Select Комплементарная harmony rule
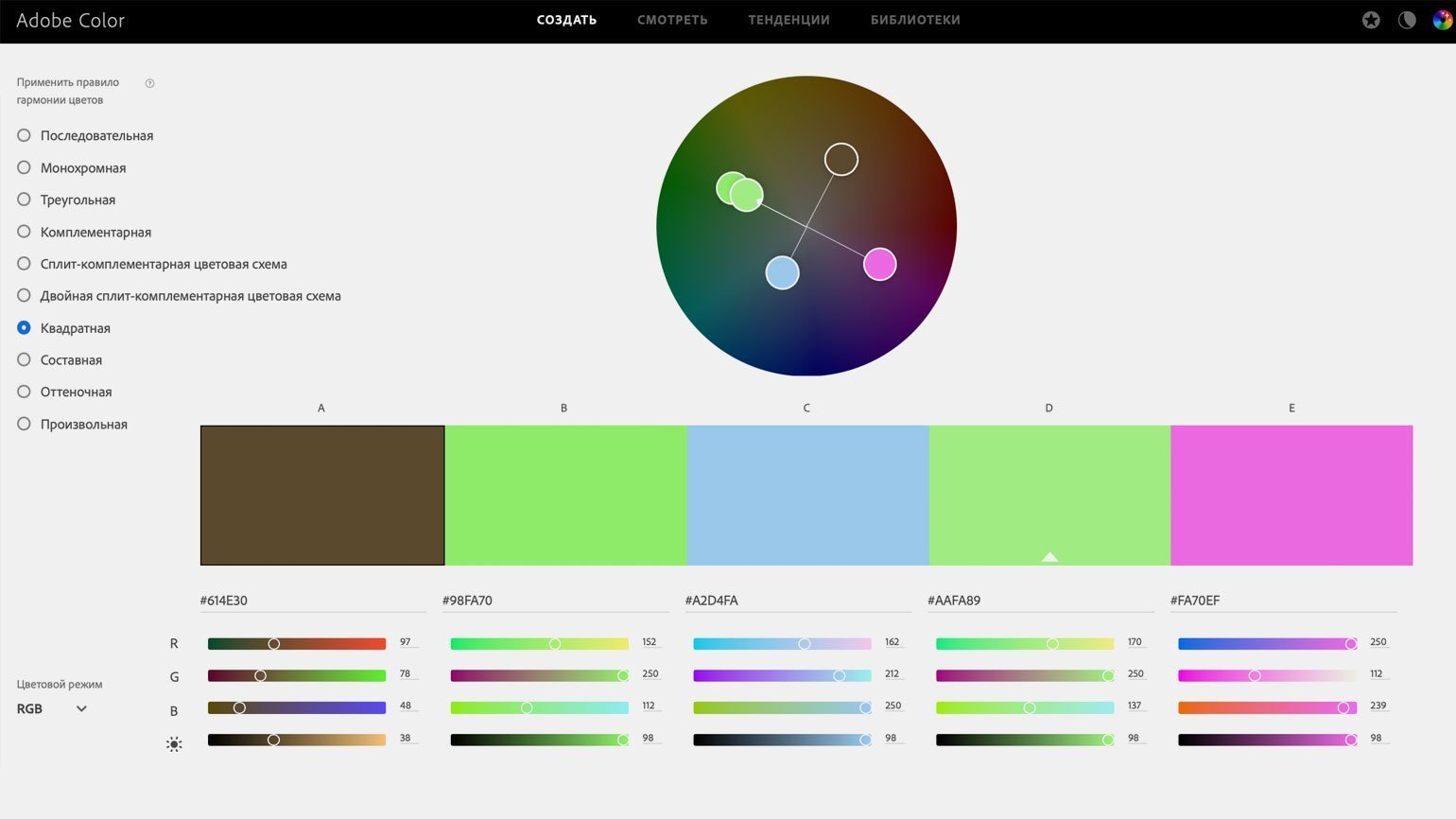 click(x=84, y=232)
